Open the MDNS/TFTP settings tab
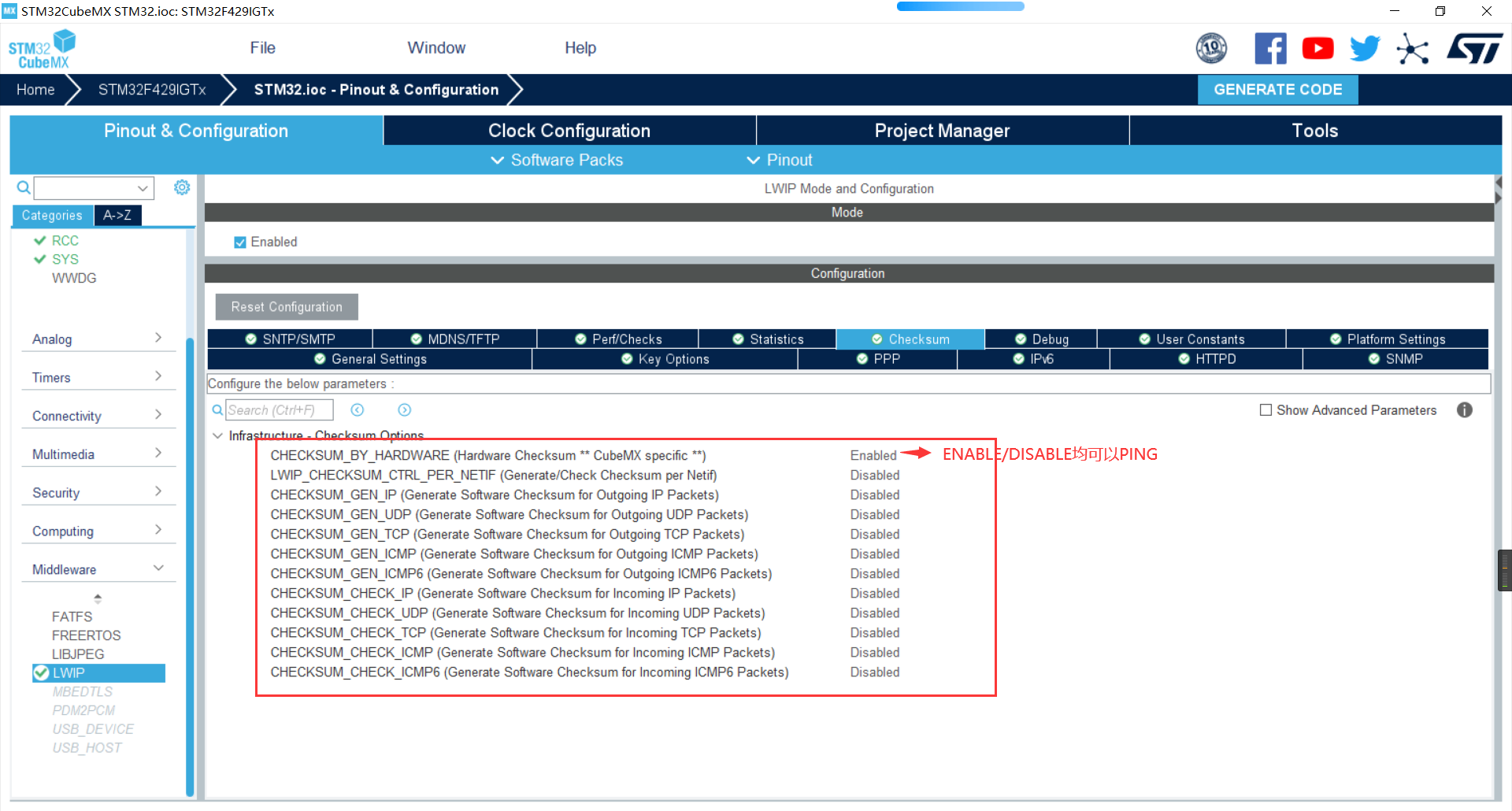 455,339
